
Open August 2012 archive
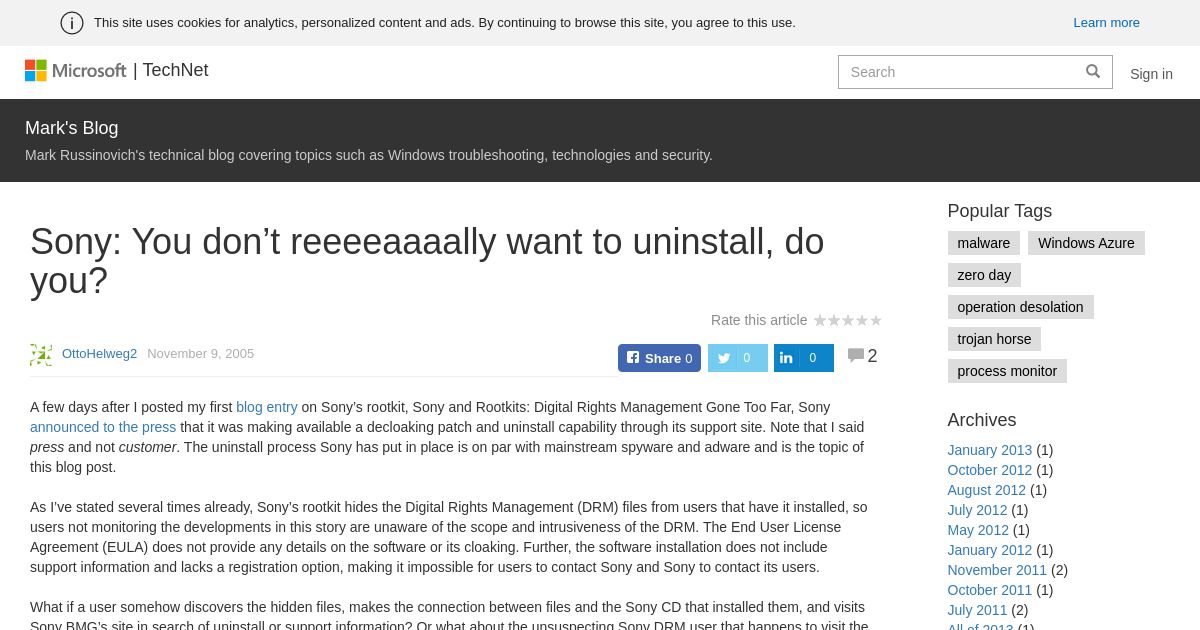(987, 490)
